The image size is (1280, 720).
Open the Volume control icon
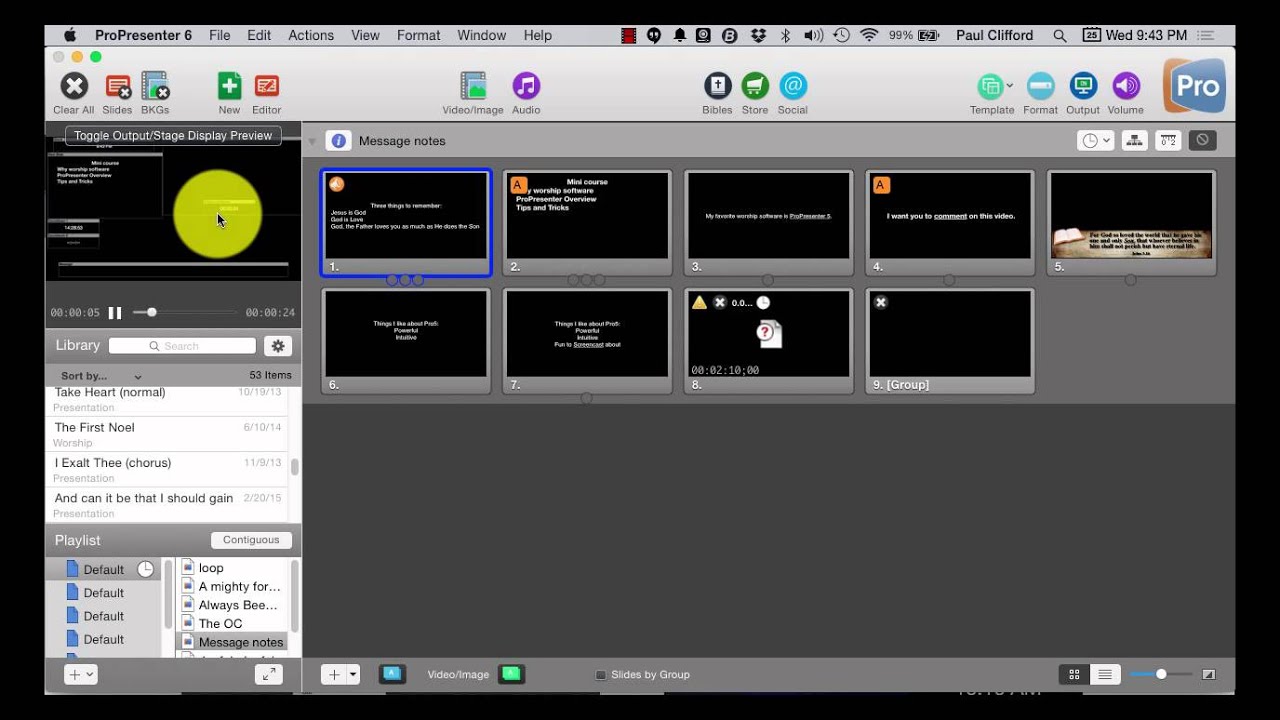pos(1126,86)
